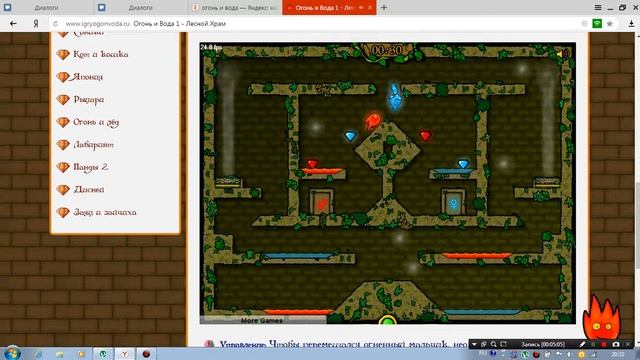Image resolution: width=640 pixels, height=360 pixels.
Task: Click taskbar clock
Action: [x=618, y=355]
